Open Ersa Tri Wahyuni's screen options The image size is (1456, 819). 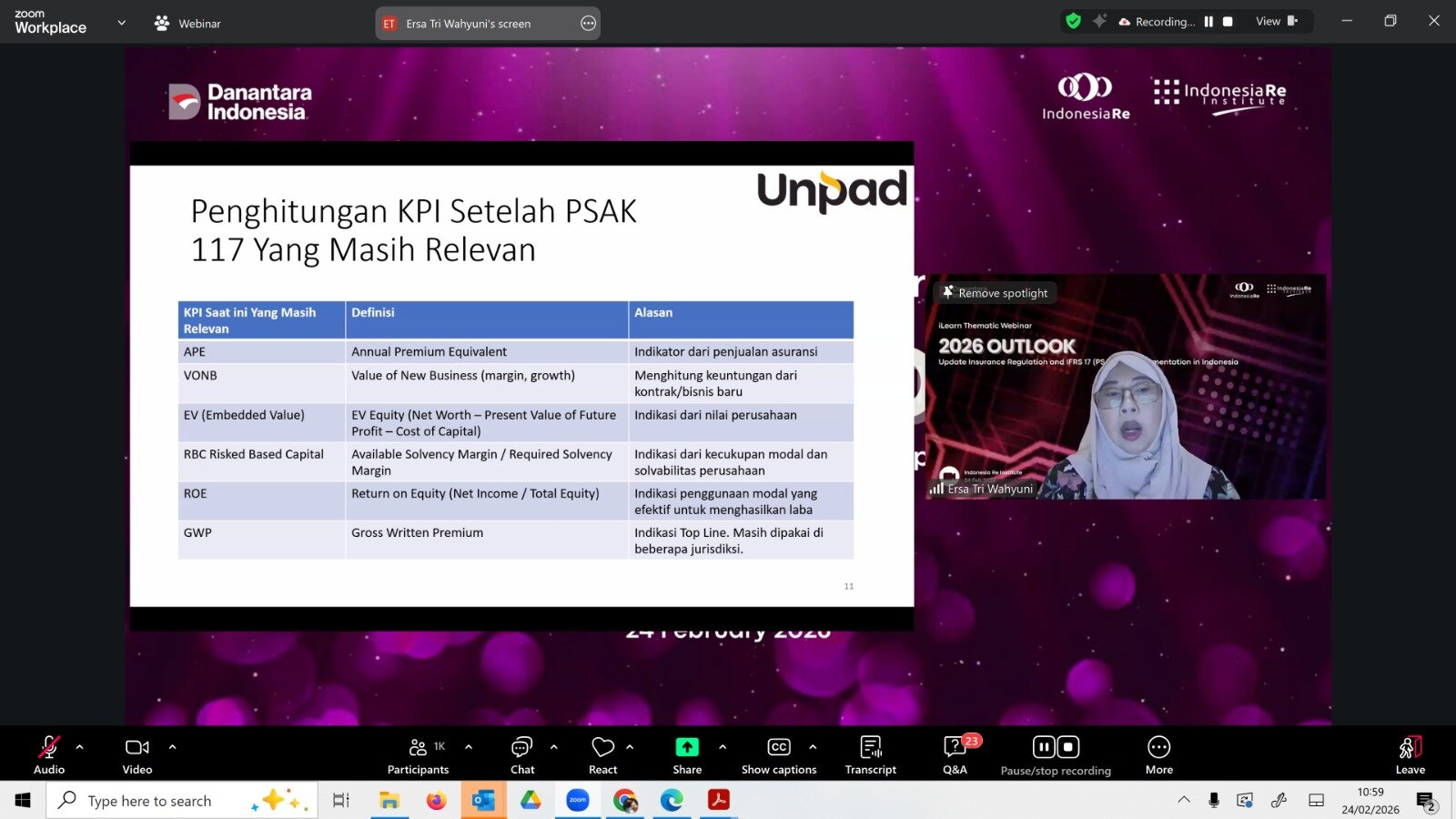tap(589, 24)
